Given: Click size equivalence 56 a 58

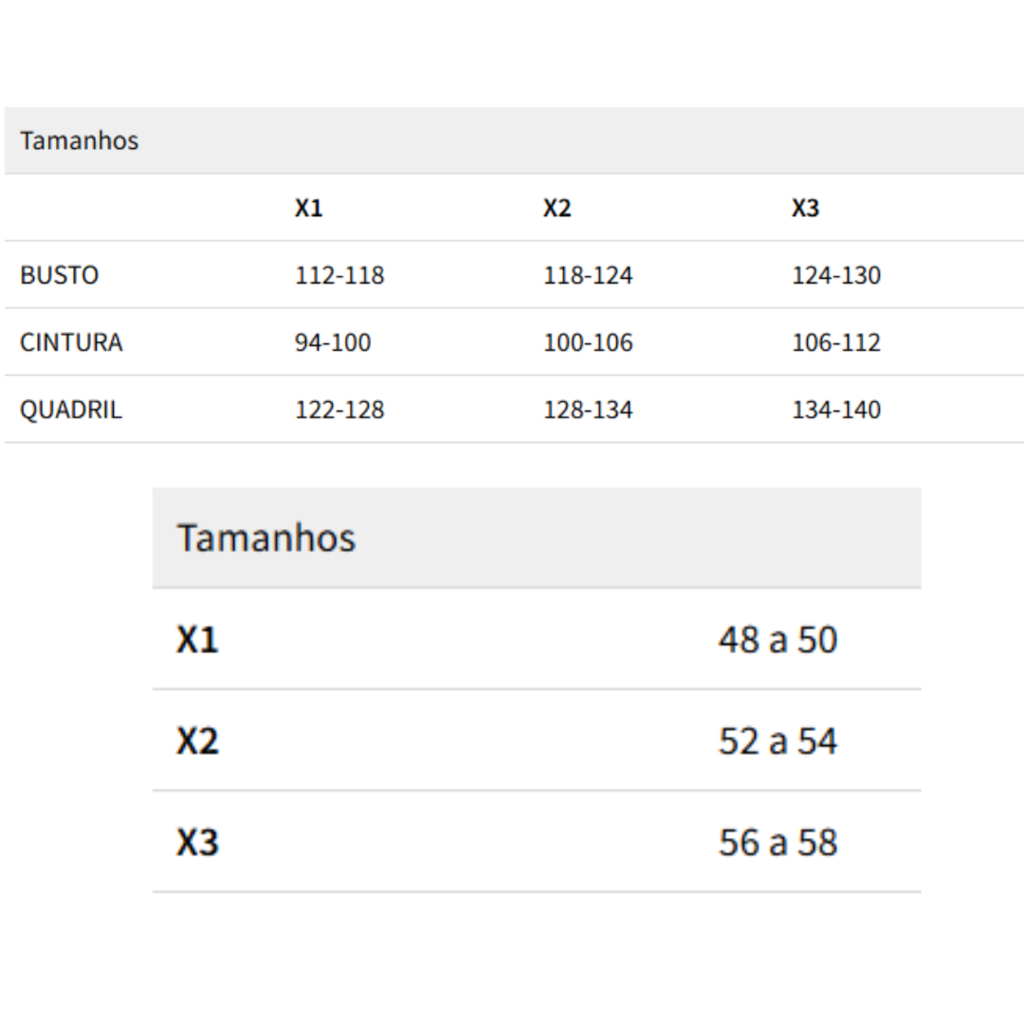Looking at the screenshot, I should click(778, 842).
